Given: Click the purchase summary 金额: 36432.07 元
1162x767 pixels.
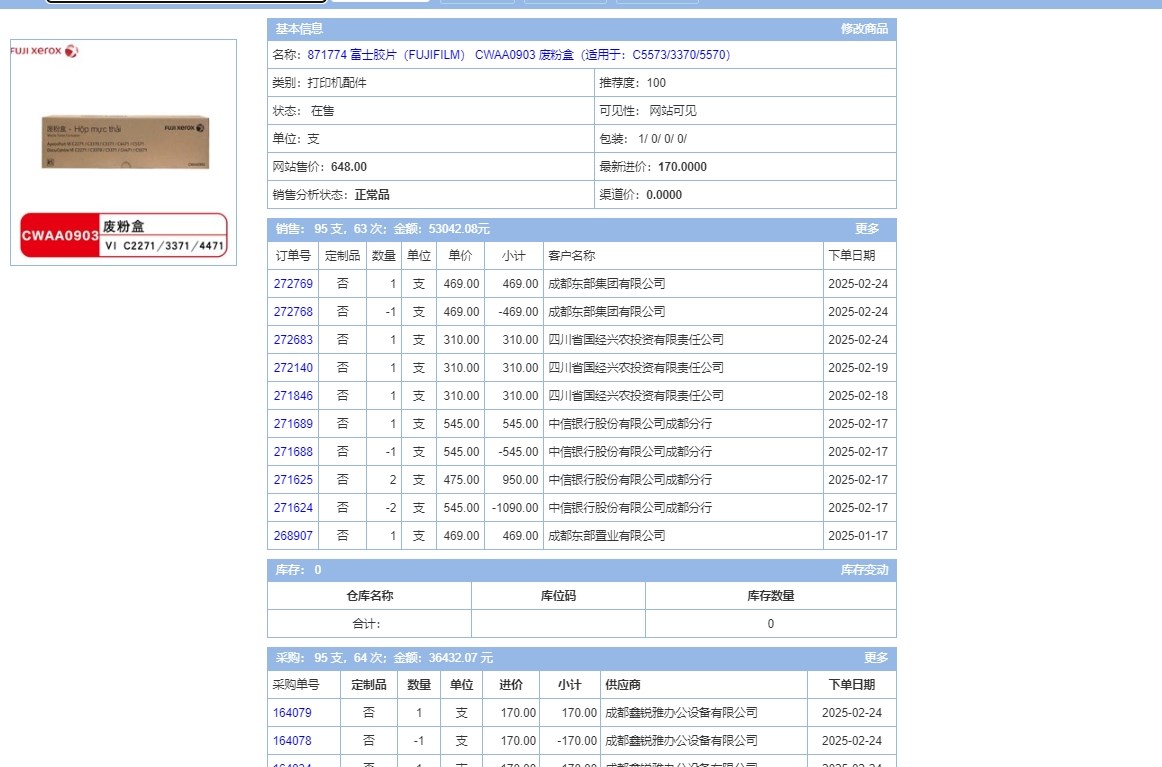Looking at the screenshot, I should [x=443, y=658].
